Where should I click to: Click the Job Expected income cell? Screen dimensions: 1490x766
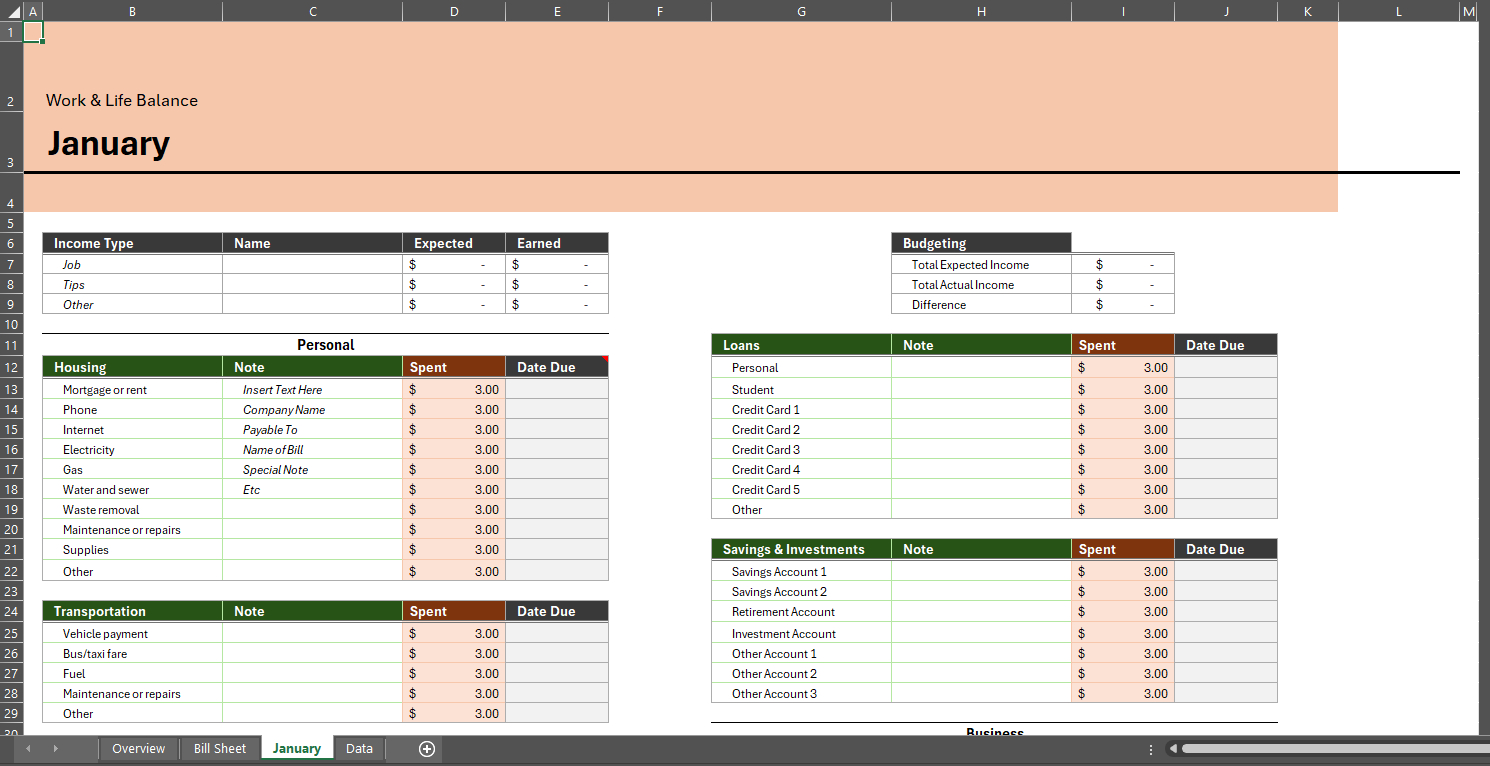(454, 265)
